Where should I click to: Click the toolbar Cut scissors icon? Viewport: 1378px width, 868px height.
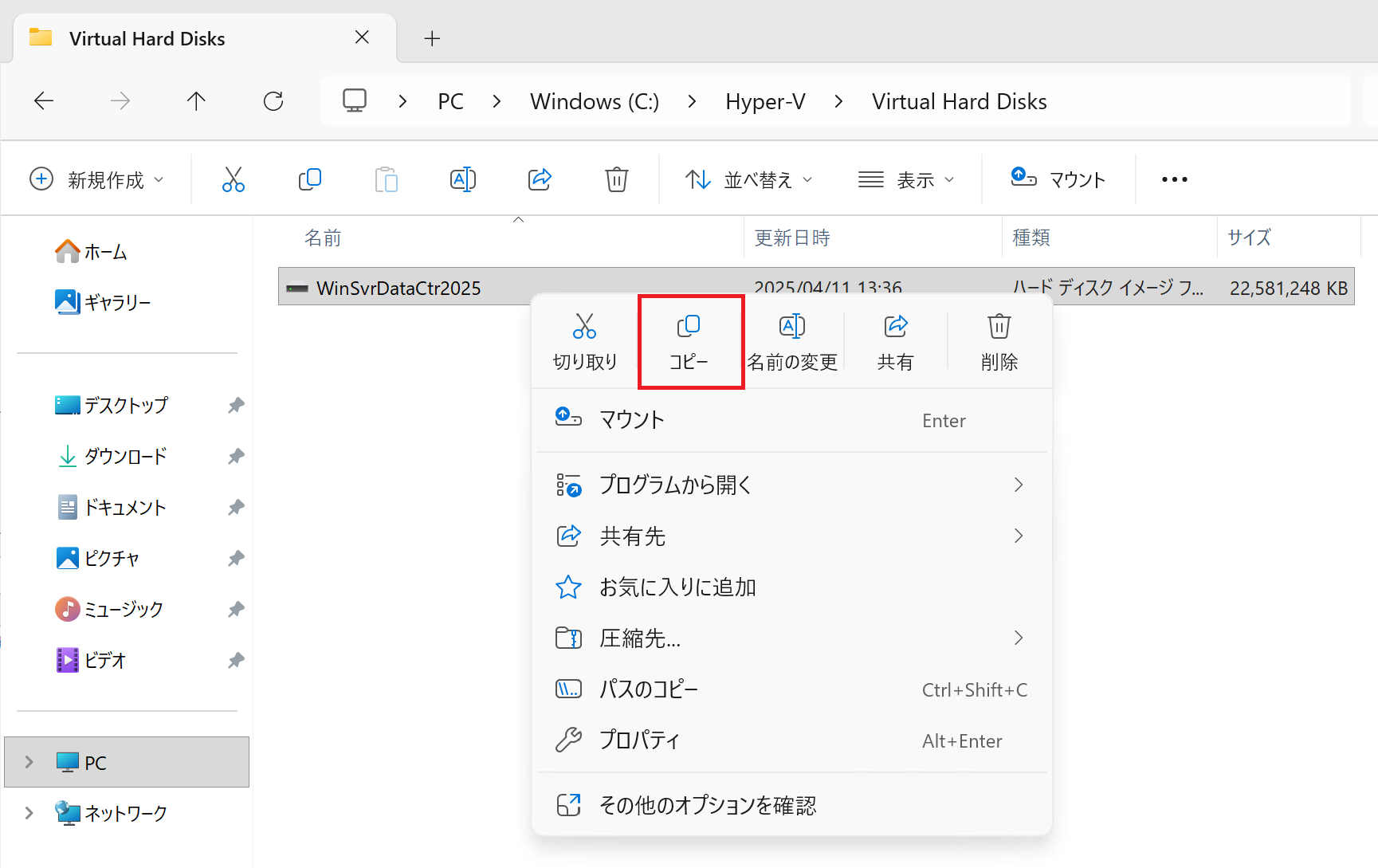234,179
